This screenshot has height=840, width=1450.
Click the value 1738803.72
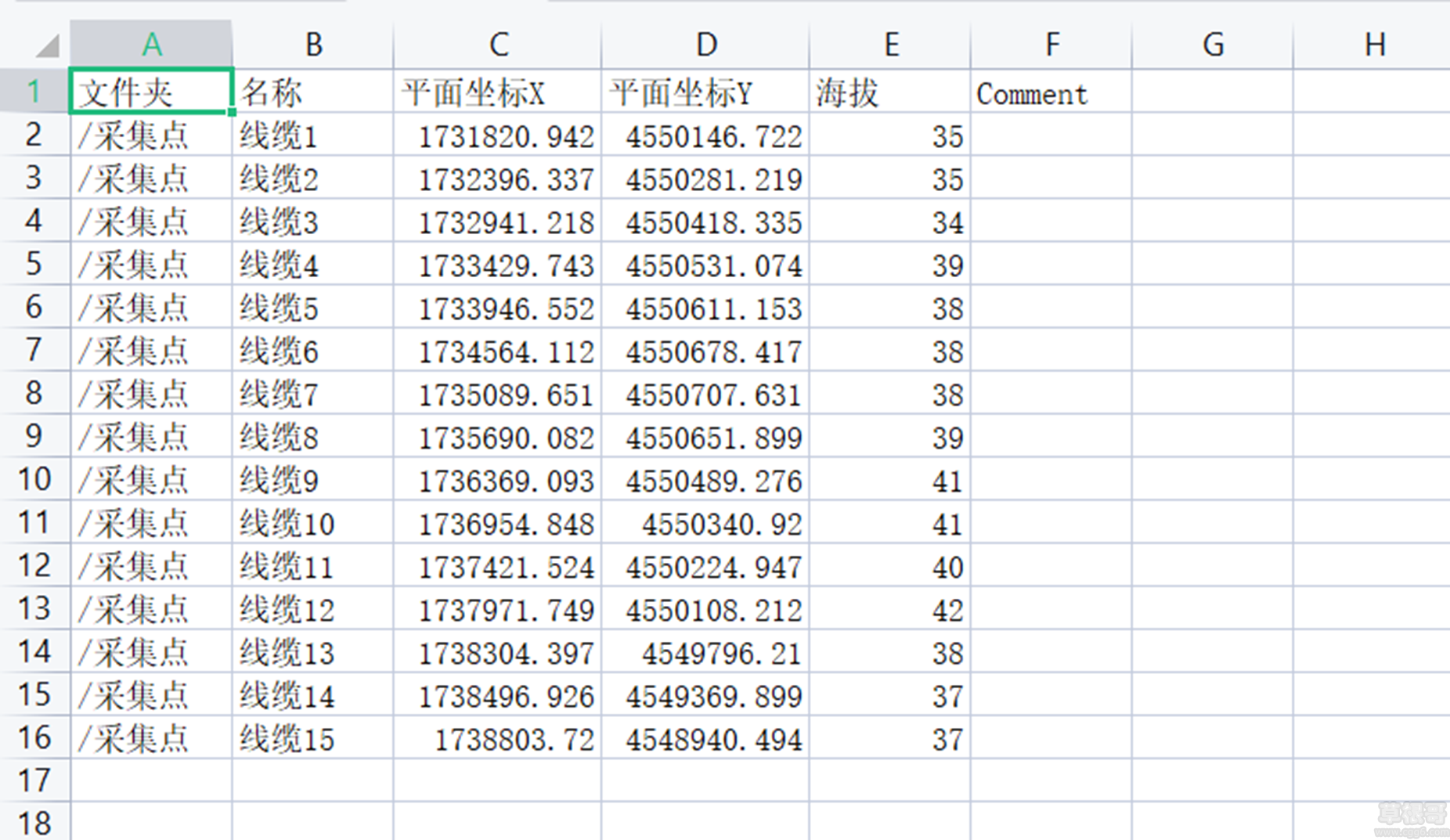pos(514,740)
